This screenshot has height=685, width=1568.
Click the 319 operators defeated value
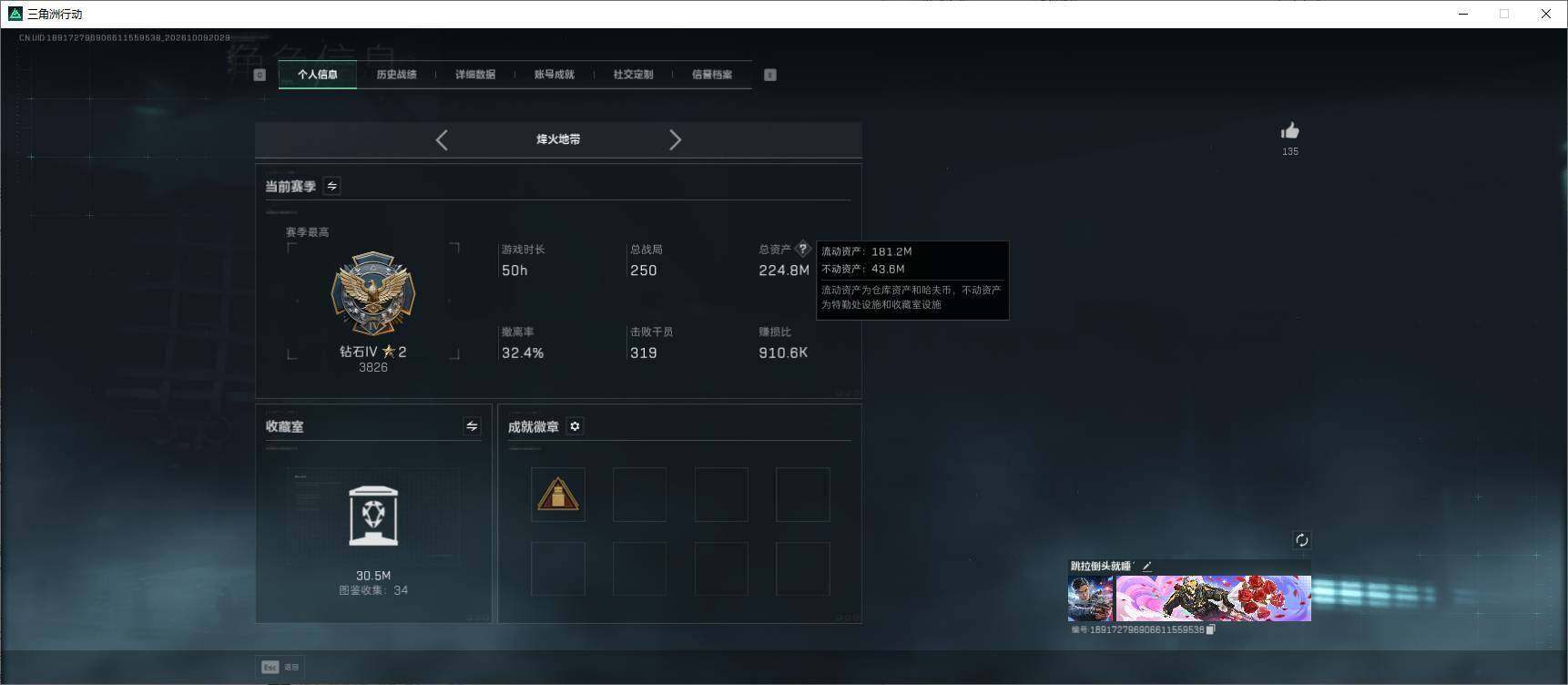pos(644,353)
